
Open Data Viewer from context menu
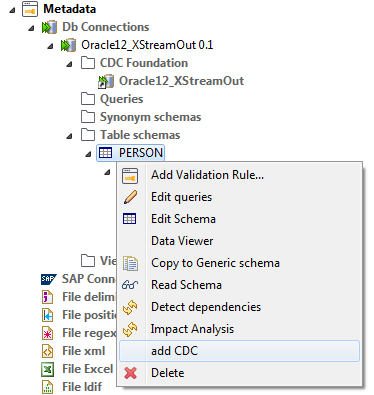[239, 241]
